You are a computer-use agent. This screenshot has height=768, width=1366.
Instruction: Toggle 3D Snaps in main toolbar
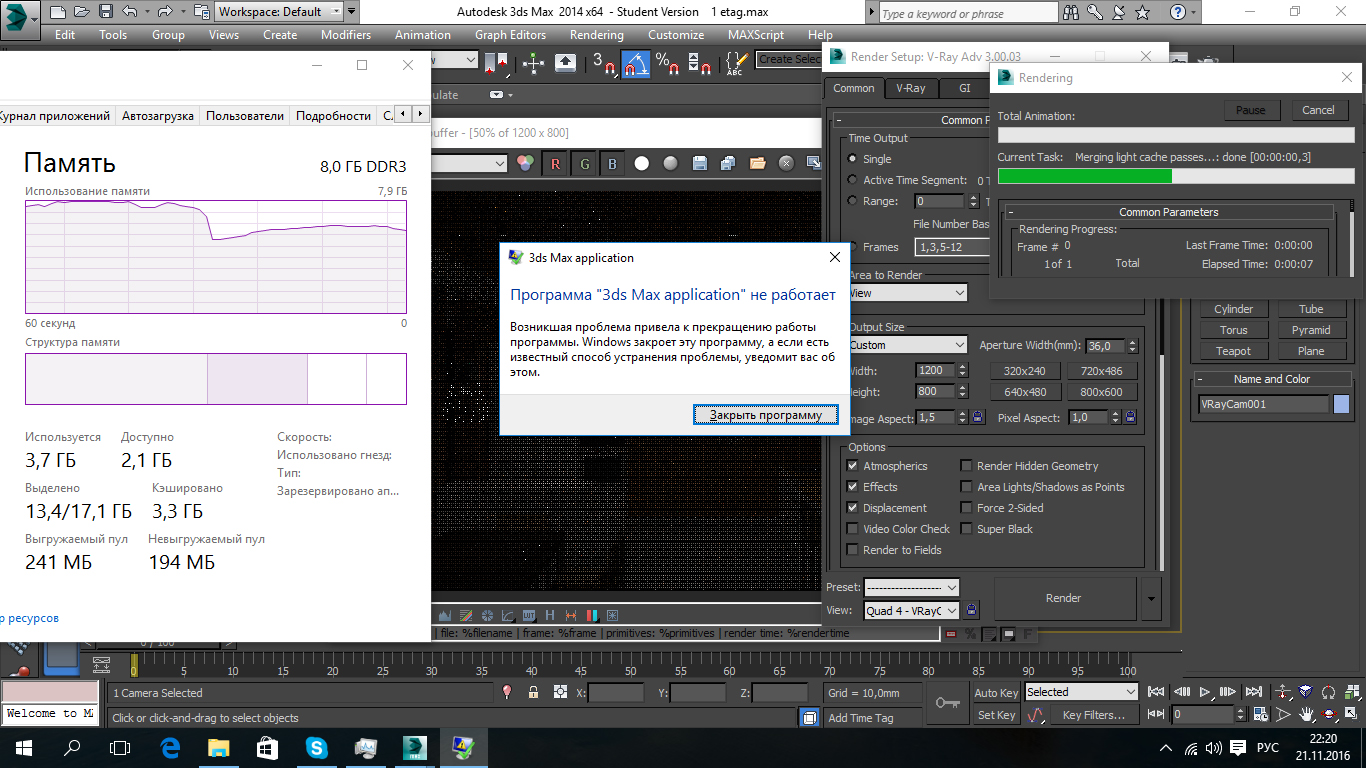tap(603, 63)
